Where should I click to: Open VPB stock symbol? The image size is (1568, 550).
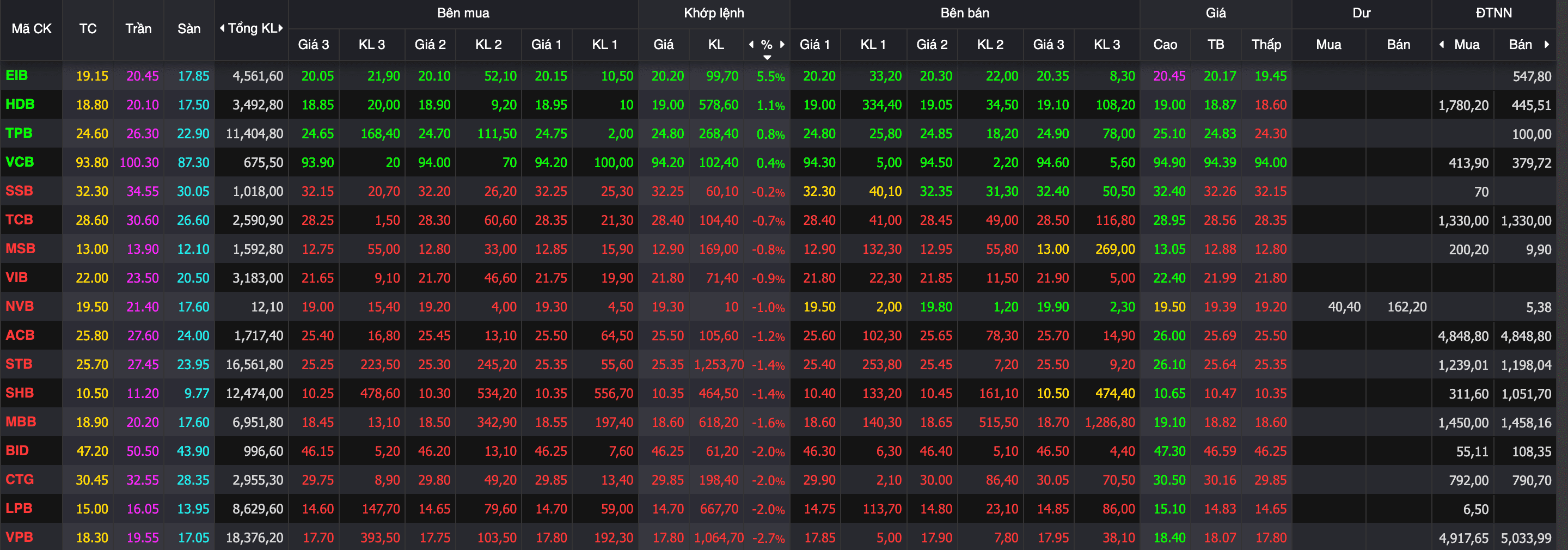[20, 537]
